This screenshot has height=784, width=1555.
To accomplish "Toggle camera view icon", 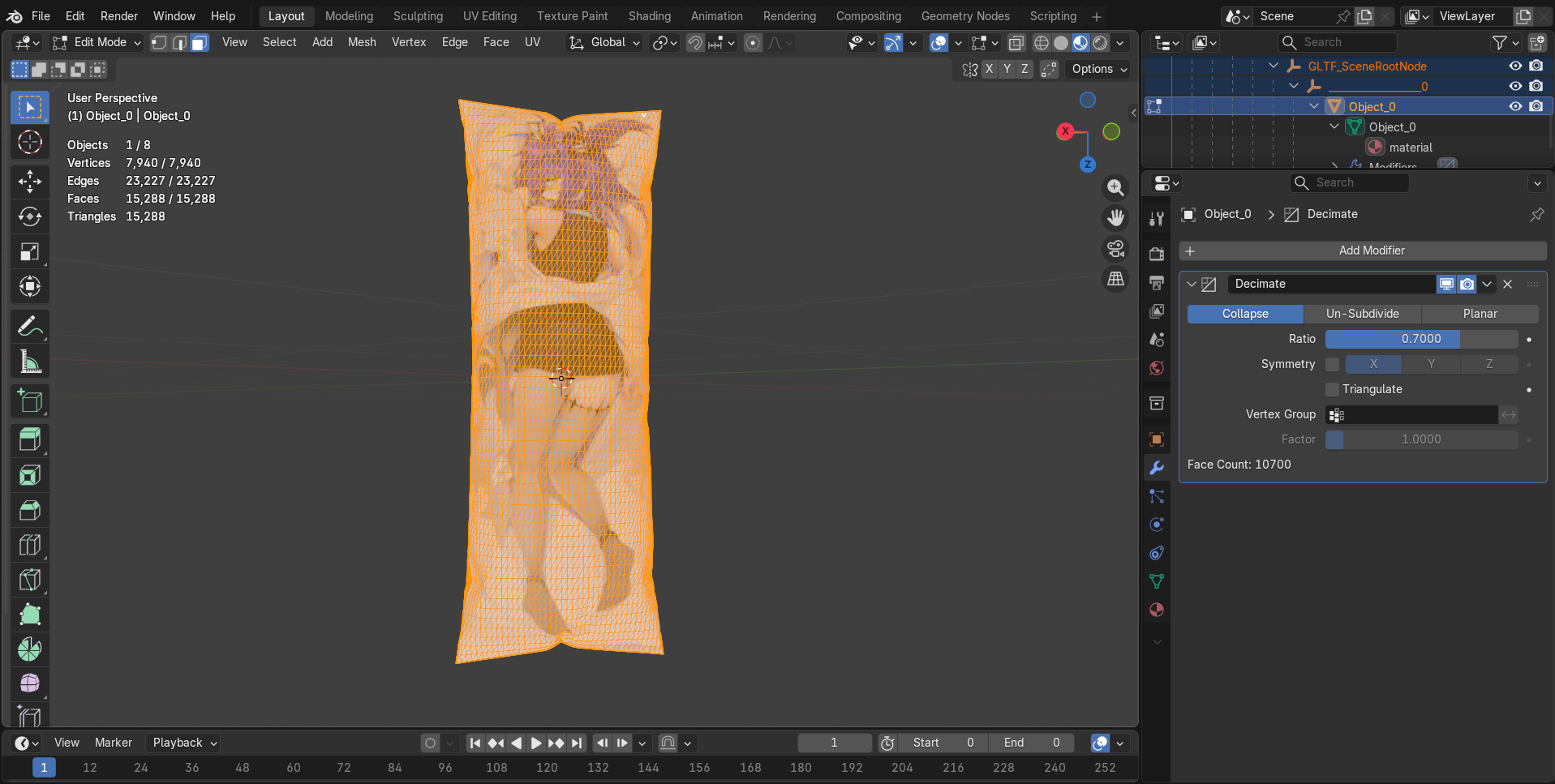I will pos(1116,248).
